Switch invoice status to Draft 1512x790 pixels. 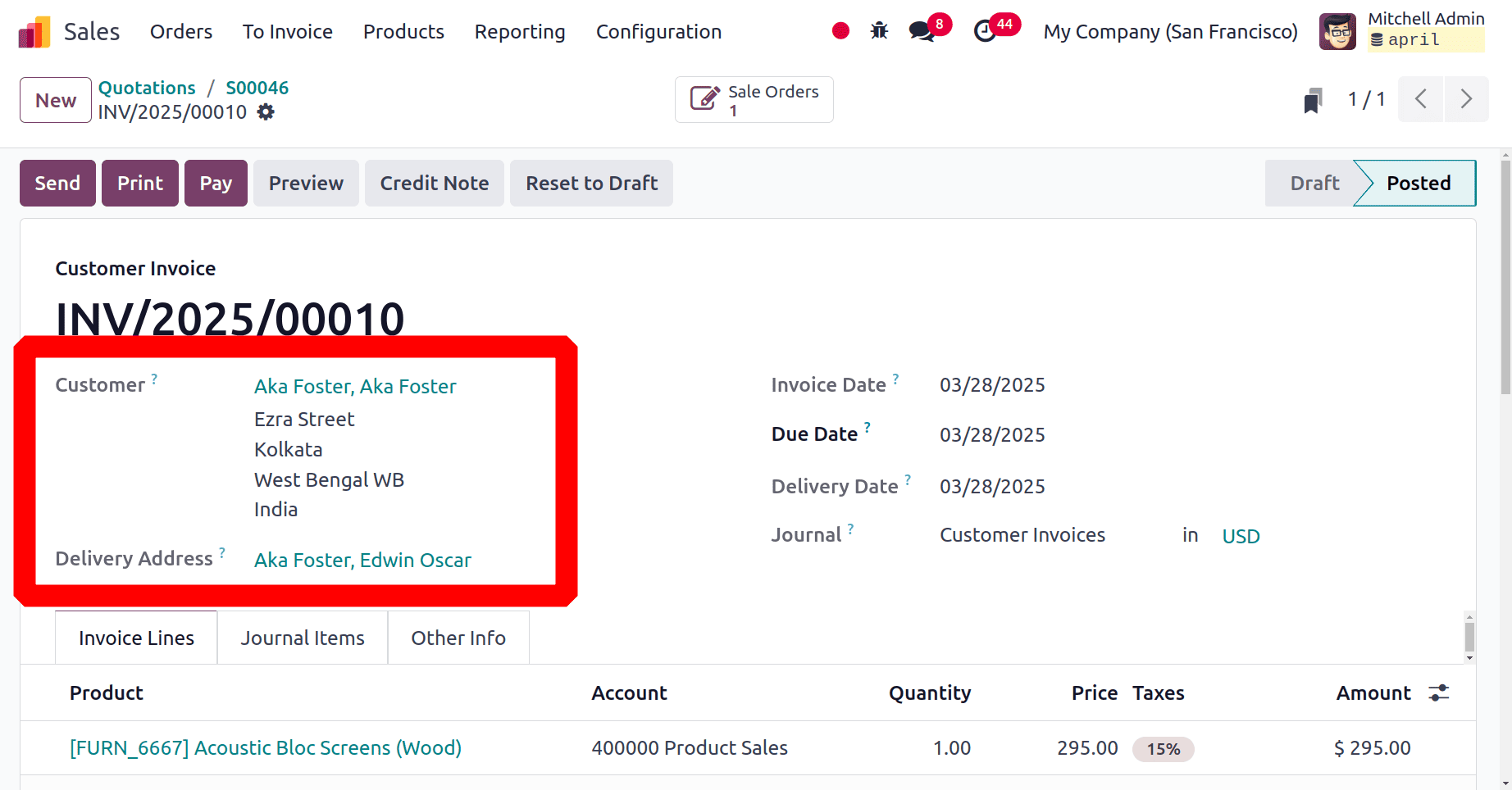[x=1314, y=183]
